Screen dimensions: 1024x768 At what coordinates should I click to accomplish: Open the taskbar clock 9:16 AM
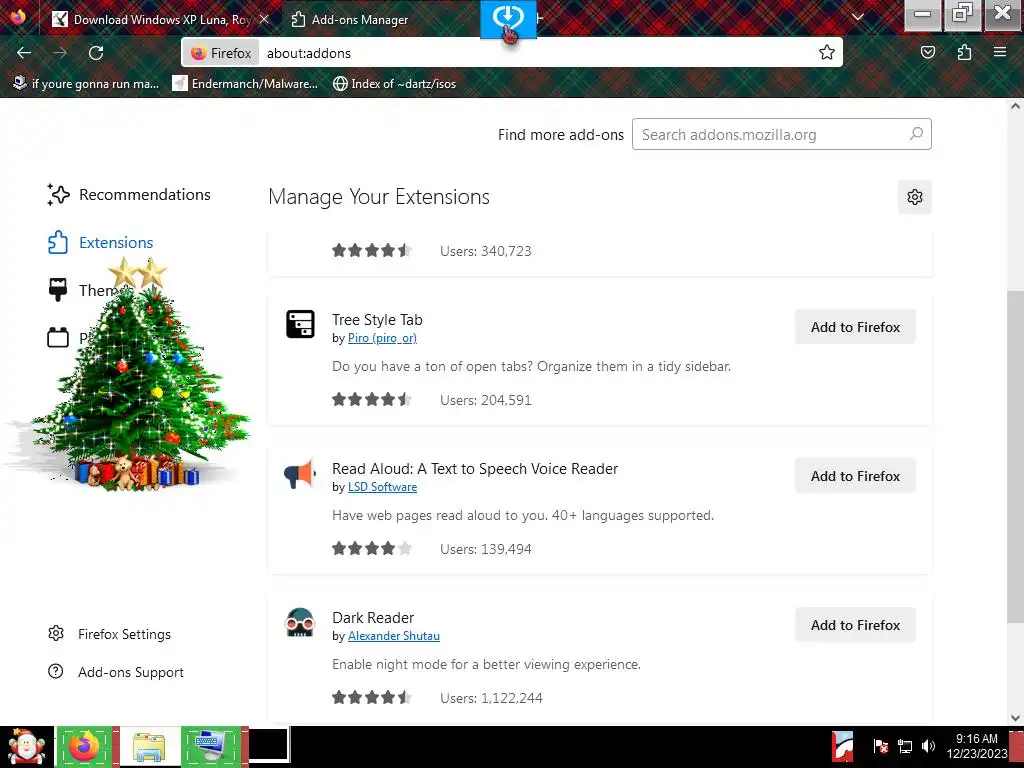(x=976, y=746)
